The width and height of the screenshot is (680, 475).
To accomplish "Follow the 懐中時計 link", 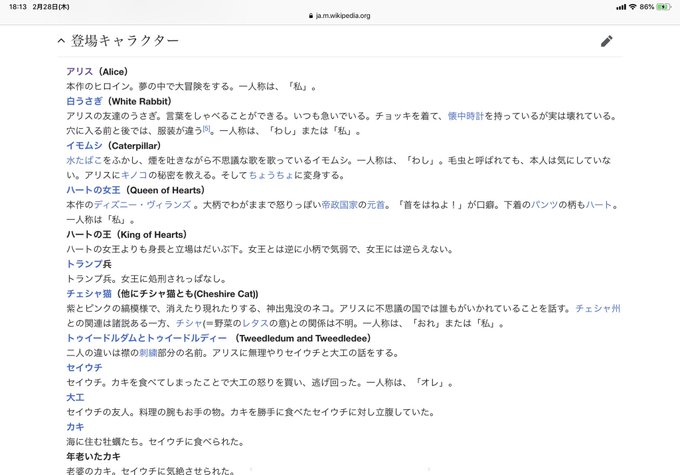I will 466,116.
